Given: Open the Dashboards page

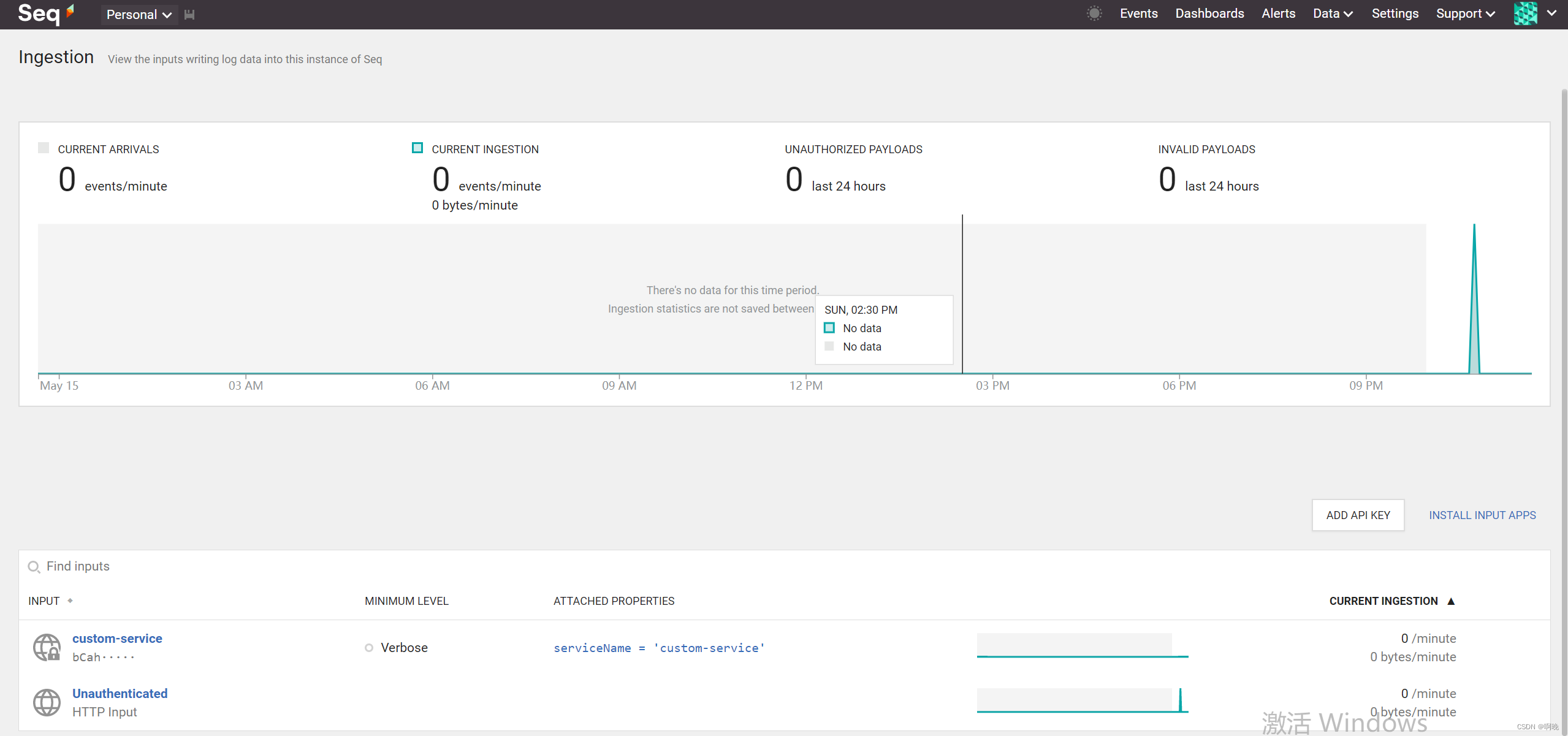Looking at the screenshot, I should pos(1209,13).
